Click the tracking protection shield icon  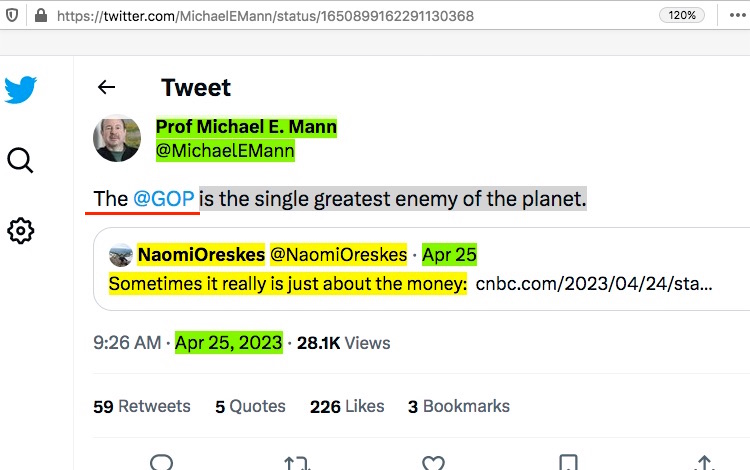click(x=12, y=16)
